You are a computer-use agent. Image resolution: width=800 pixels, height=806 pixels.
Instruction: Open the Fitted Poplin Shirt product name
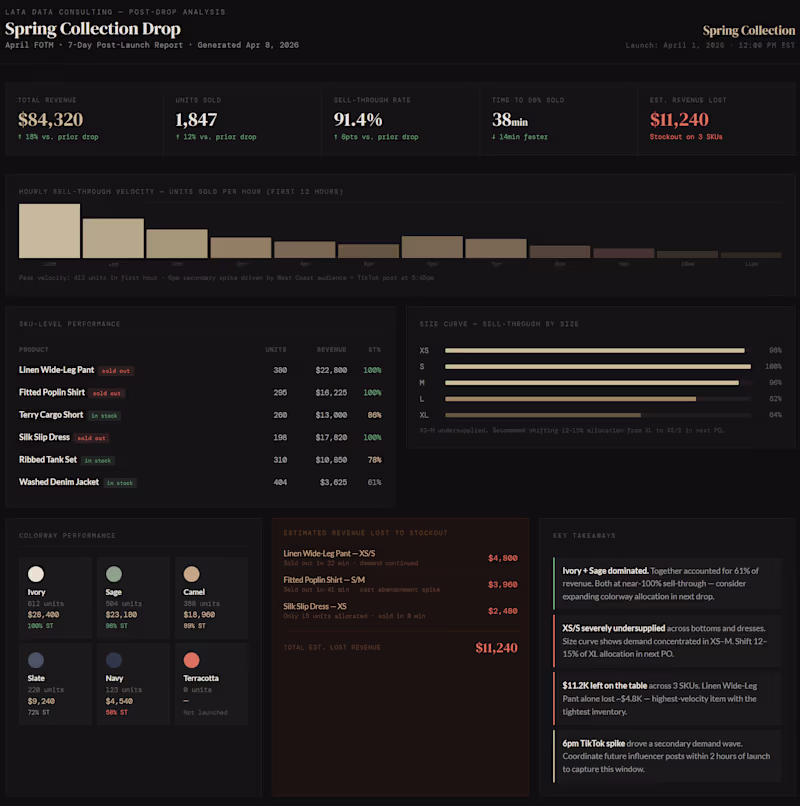[52, 392]
